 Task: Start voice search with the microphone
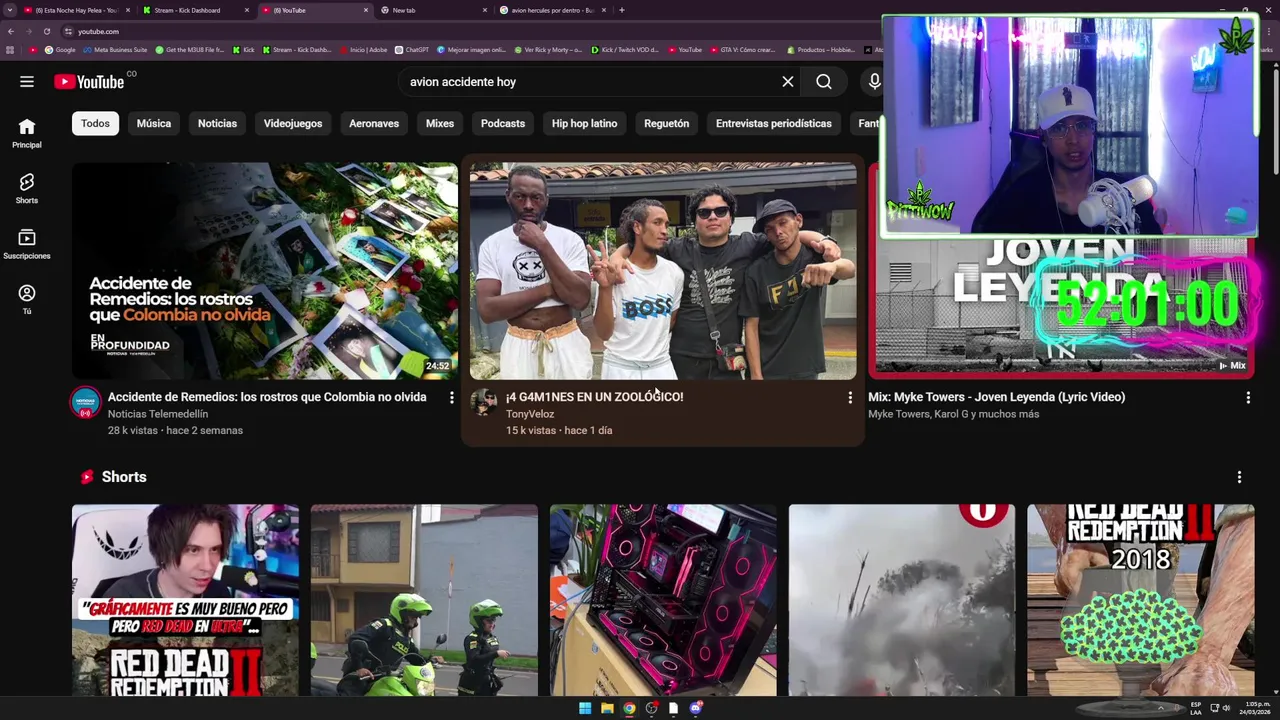tap(874, 82)
